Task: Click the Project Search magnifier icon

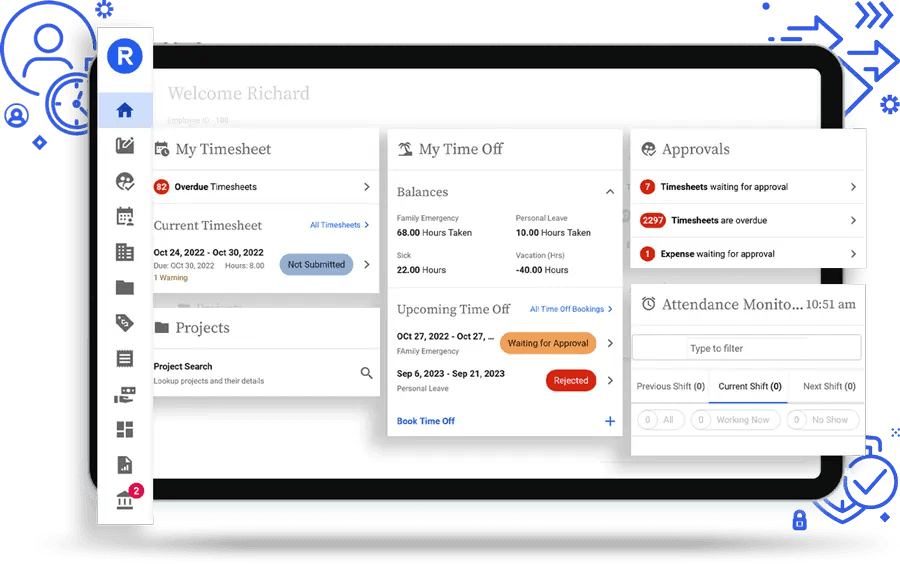Action: tap(366, 373)
